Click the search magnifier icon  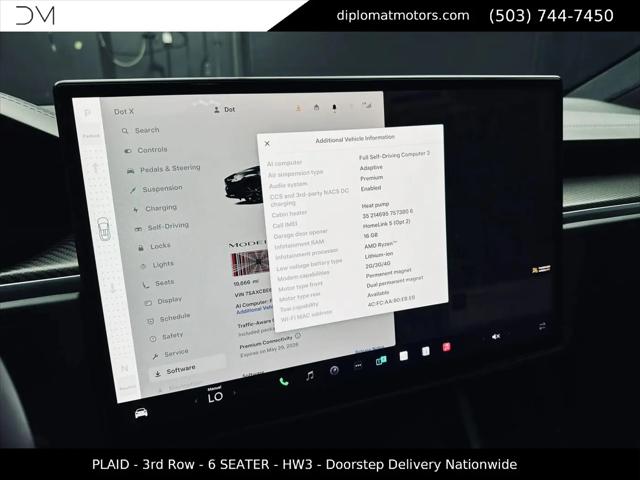tap(125, 131)
